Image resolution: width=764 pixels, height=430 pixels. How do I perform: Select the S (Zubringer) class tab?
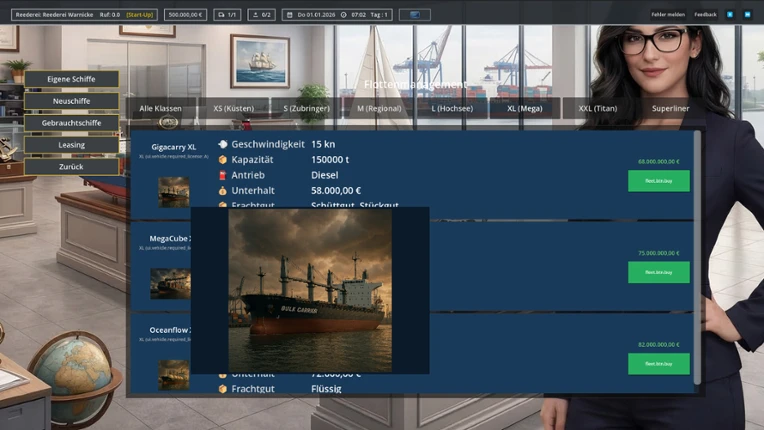(306, 108)
